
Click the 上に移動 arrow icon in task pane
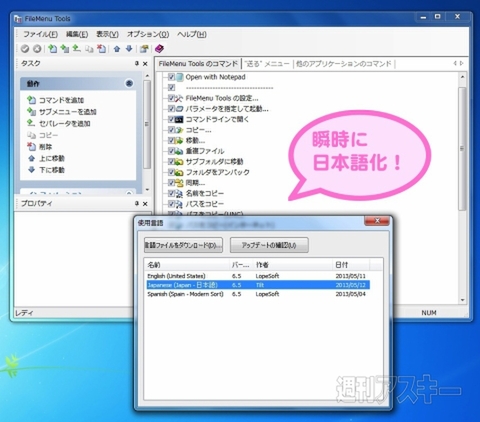pos(32,158)
